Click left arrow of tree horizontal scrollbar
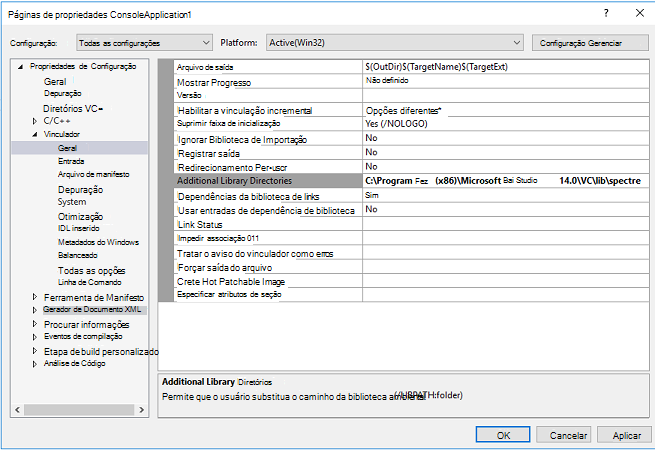Screen dimensions: 655x450 coord(18,409)
